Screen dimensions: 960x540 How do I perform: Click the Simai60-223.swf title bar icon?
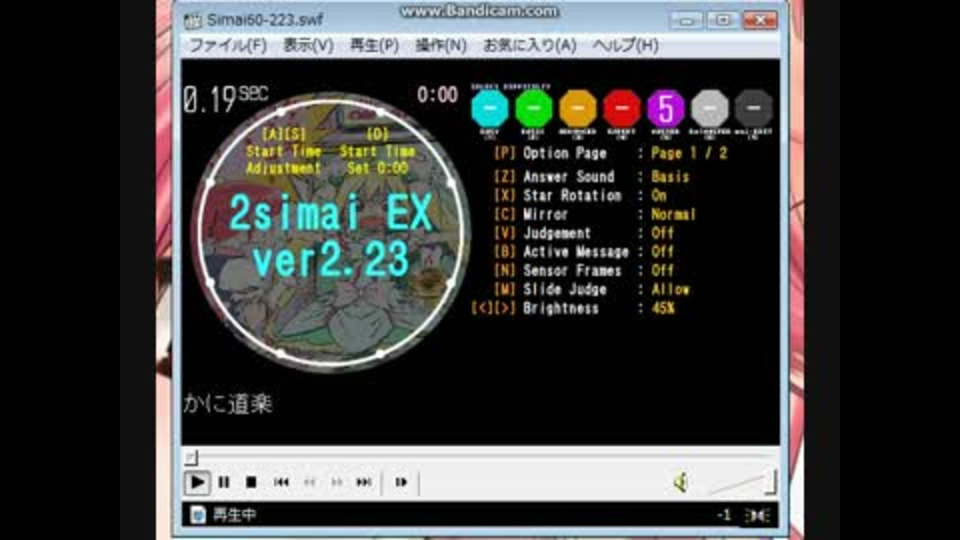click(x=192, y=20)
